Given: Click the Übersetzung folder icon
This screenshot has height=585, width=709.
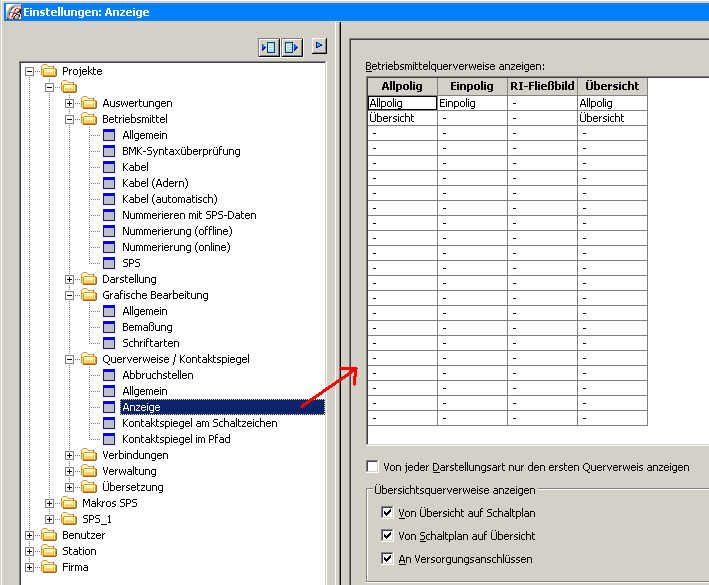Looking at the screenshot, I should click(x=89, y=487).
